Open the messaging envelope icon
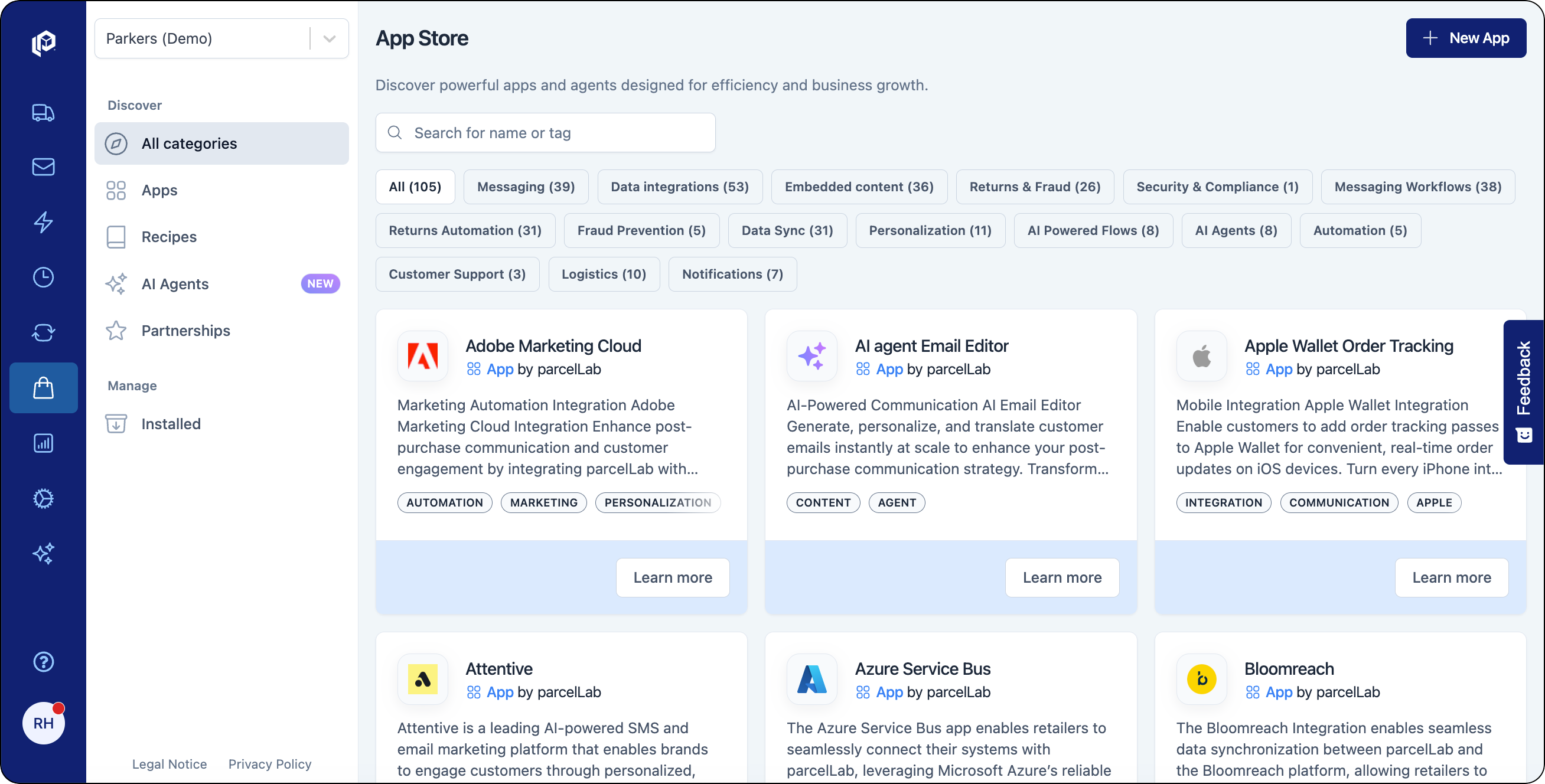This screenshot has width=1545, height=784. point(43,167)
